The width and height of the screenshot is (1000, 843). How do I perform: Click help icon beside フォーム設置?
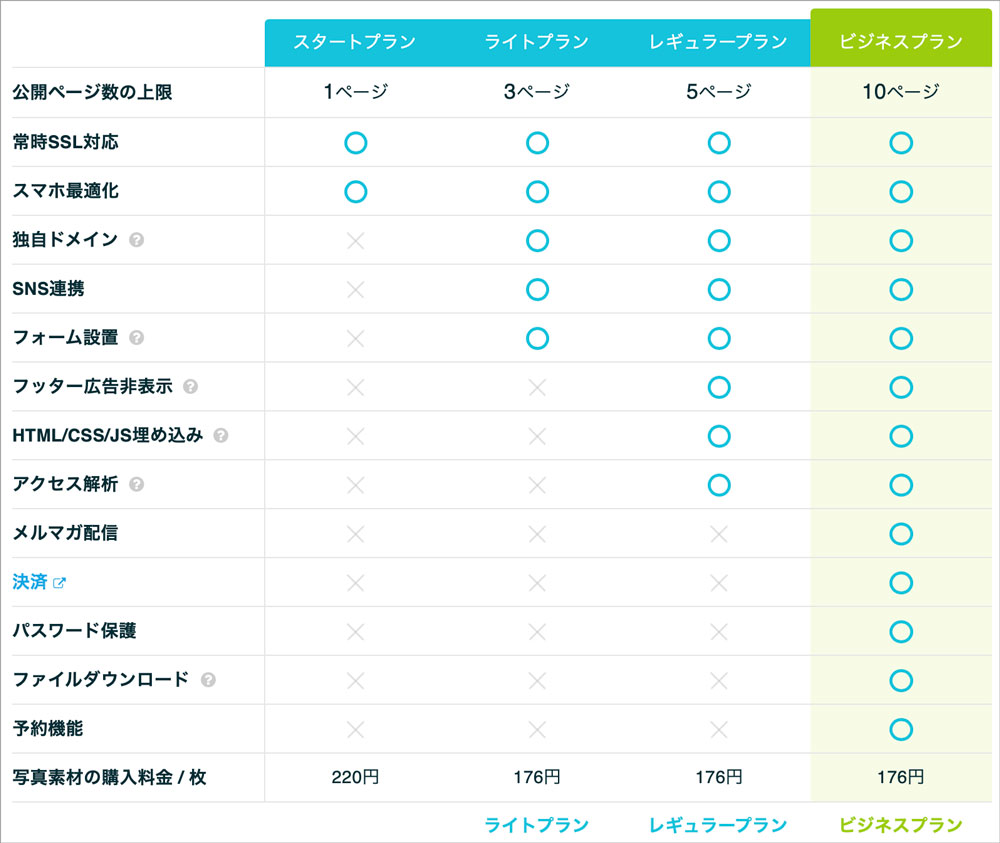pyautogui.click(x=136, y=337)
